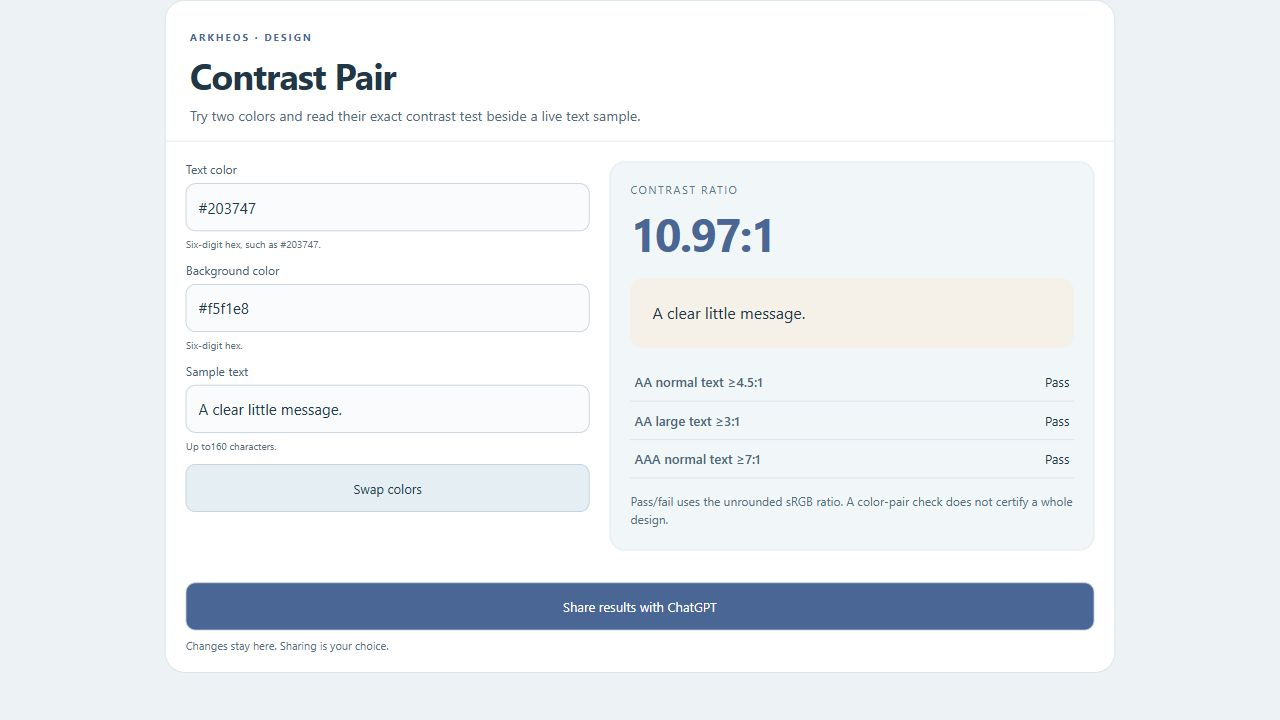Click the Sample text input box

click(387, 409)
